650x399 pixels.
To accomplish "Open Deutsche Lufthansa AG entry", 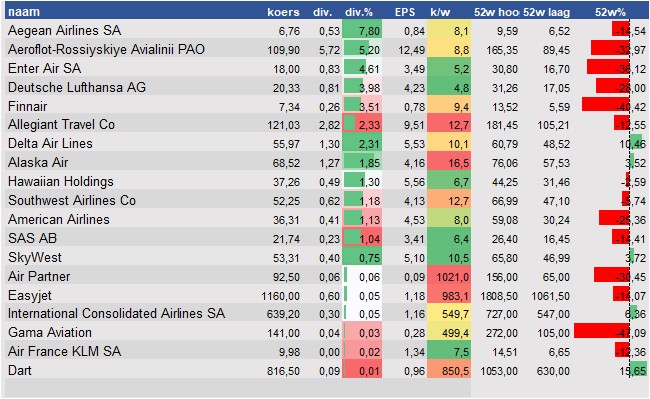I will [x=77, y=87].
